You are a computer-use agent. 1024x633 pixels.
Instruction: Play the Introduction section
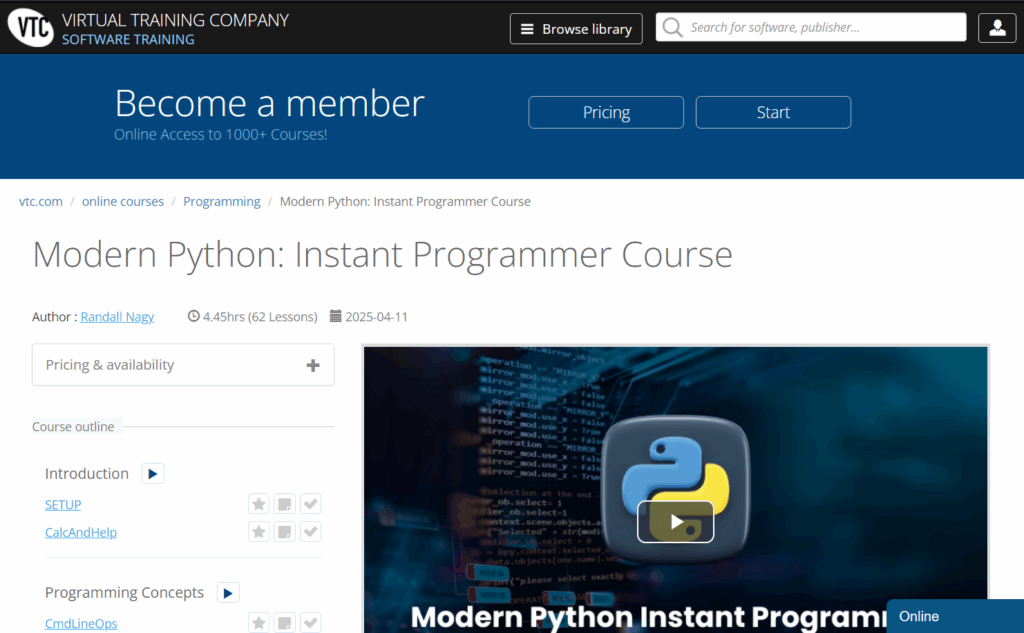pos(153,474)
